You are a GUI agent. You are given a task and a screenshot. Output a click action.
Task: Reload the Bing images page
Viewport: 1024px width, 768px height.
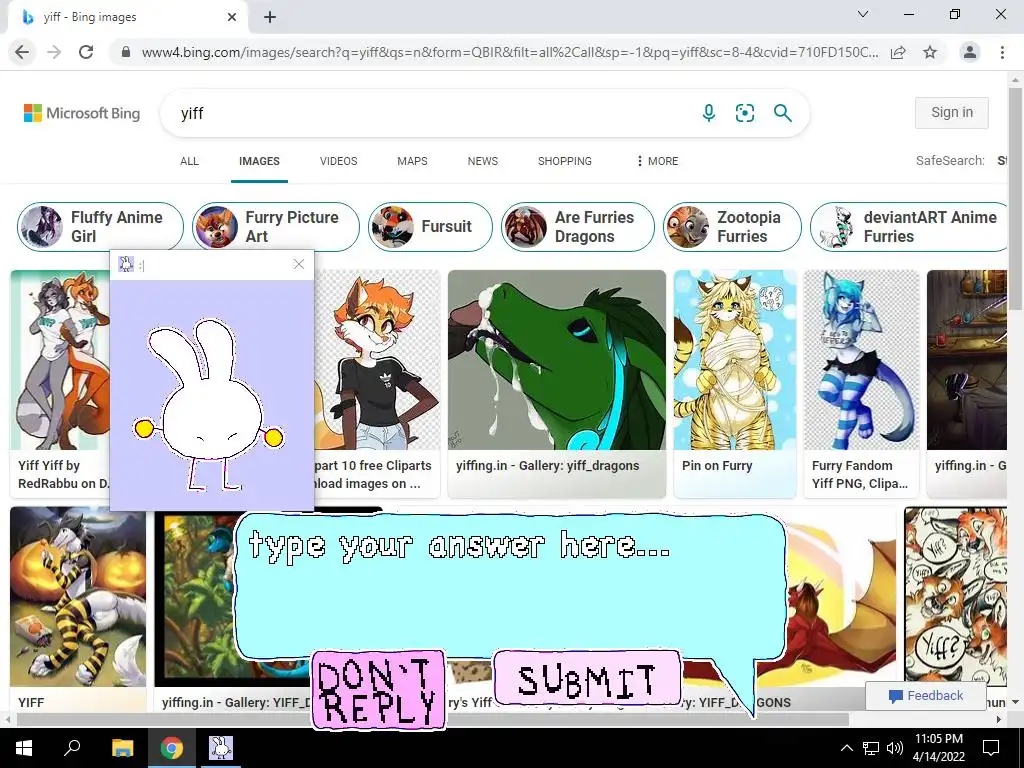(86, 52)
